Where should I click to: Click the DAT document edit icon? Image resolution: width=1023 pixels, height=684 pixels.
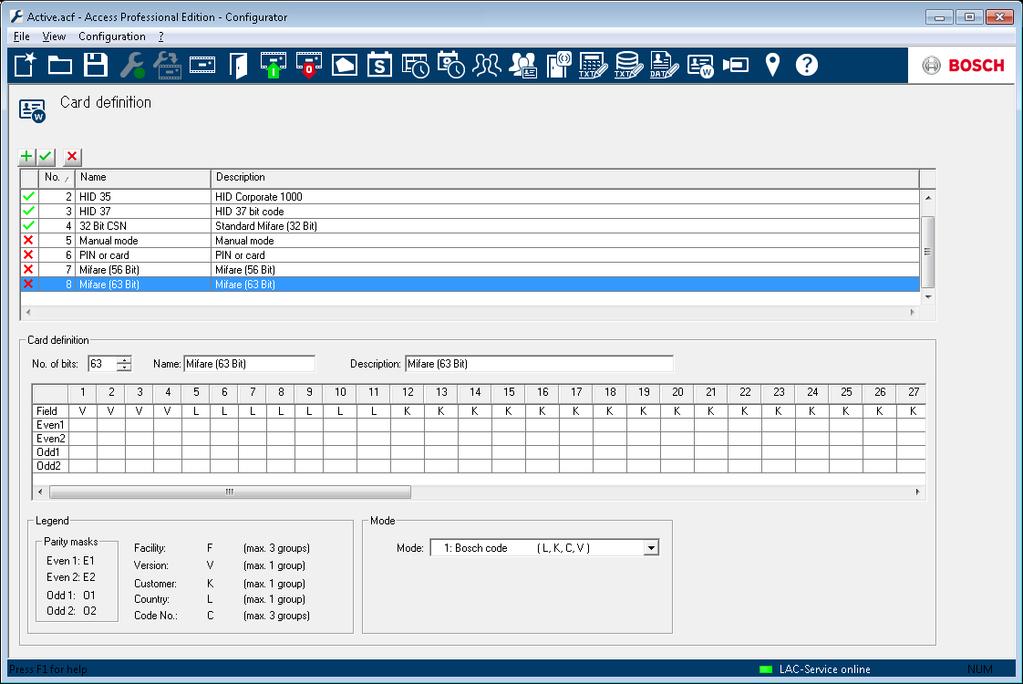pos(664,65)
